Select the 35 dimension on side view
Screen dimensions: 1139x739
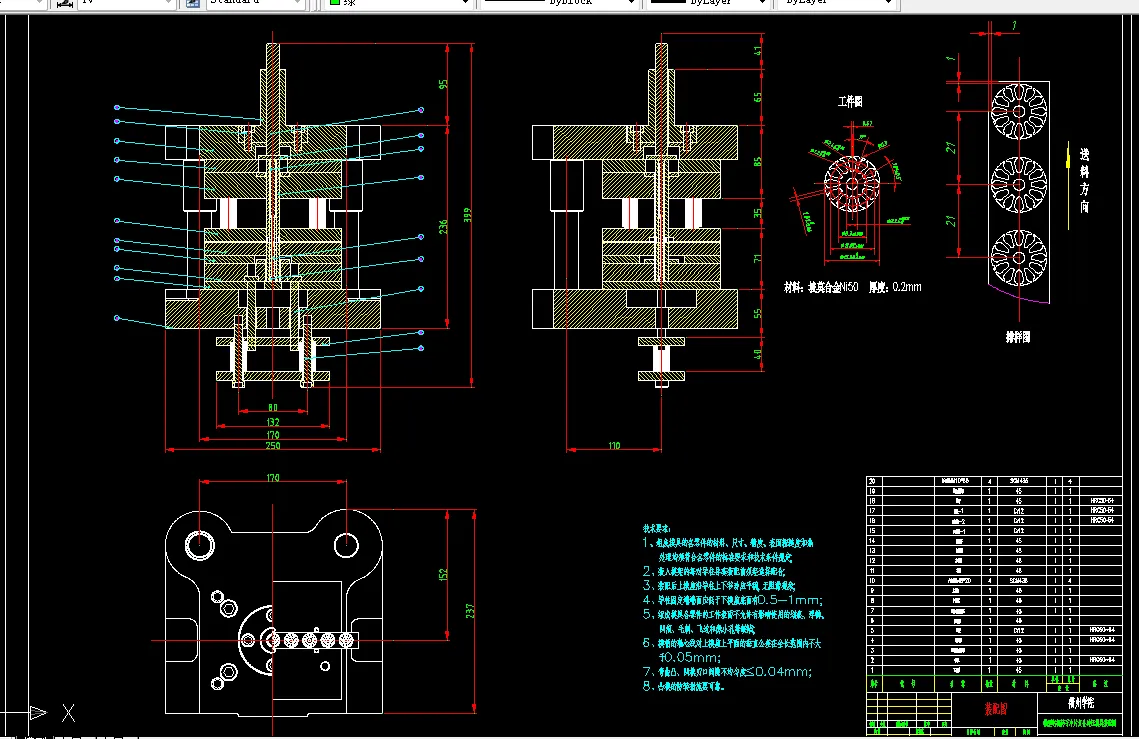[x=758, y=213]
